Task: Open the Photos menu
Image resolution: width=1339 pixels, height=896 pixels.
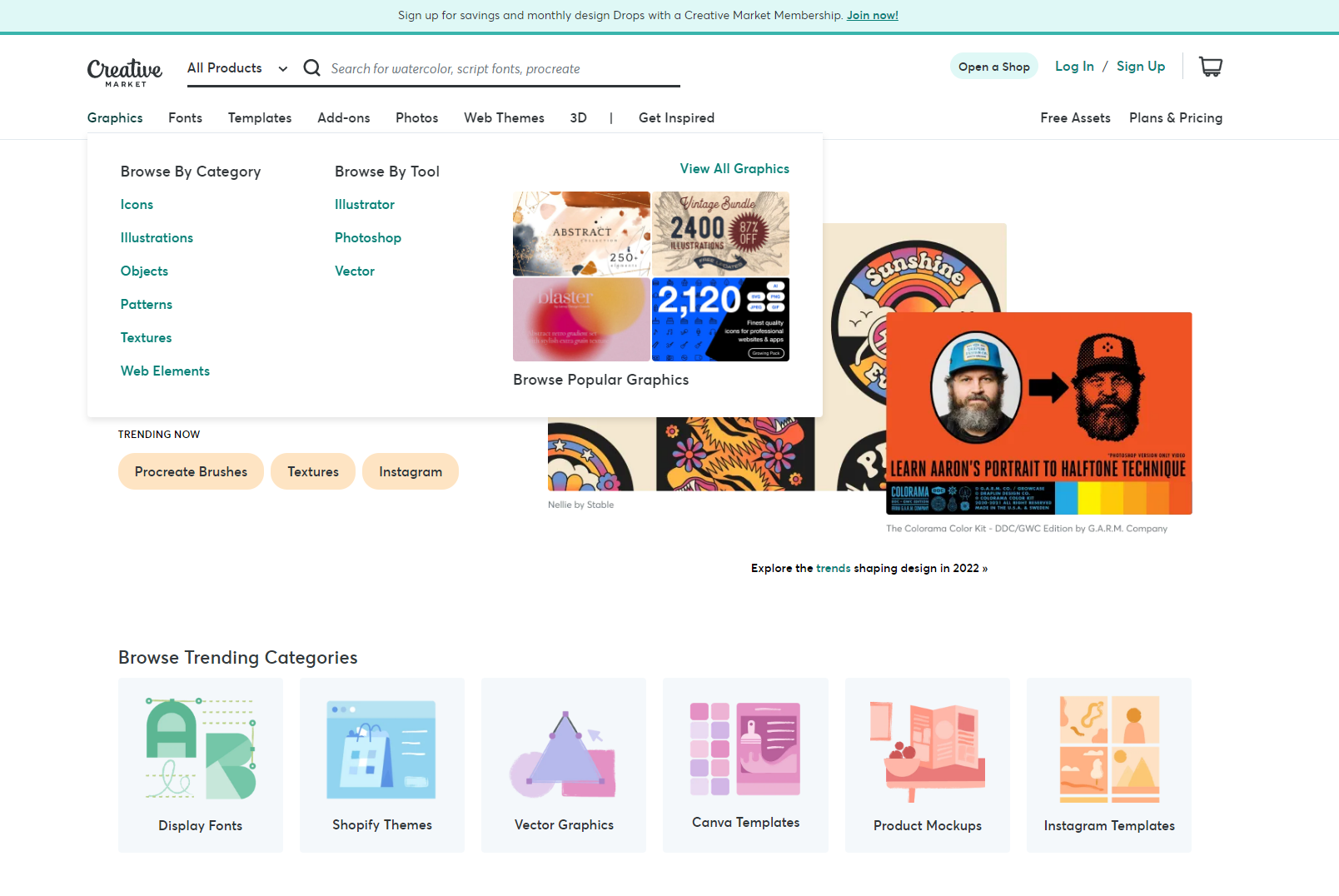Action: 417,118
